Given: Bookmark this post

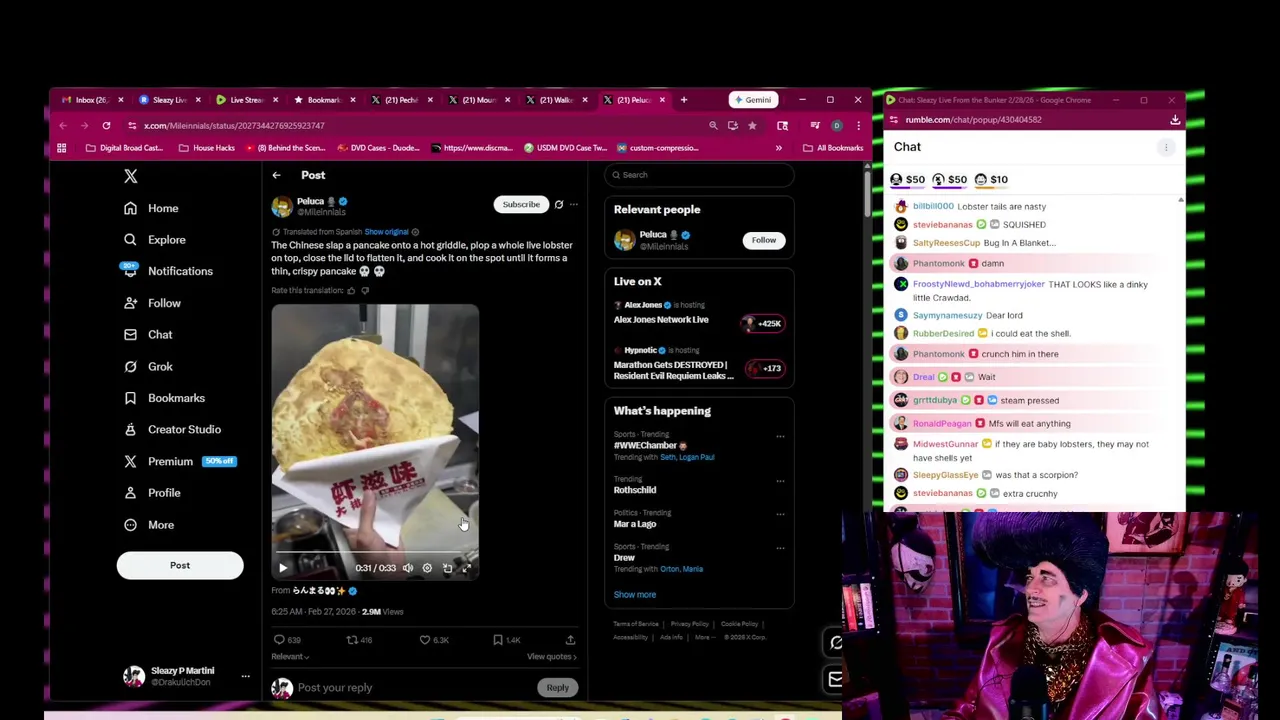Looking at the screenshot, I should click(506, 640).
